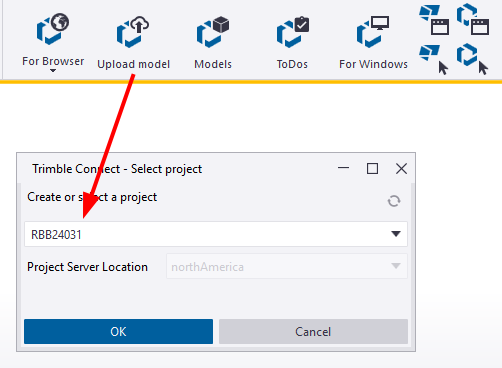This screenshot has width=502, height=368.
Task: Click into the RBB24031 project field
Action: coord(216,234)
